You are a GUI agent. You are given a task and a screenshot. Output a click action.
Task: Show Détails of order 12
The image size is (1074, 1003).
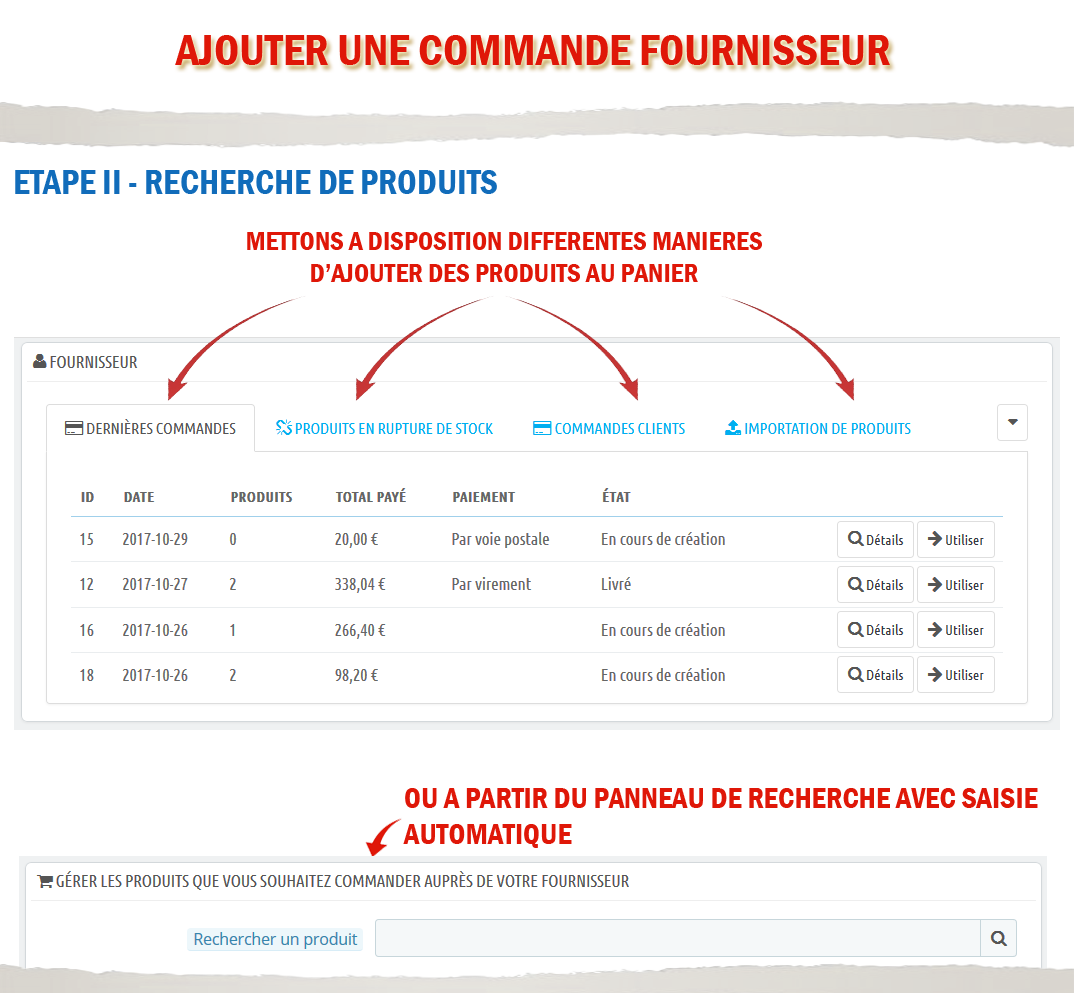pyautogui.click(x=875, y=585)
